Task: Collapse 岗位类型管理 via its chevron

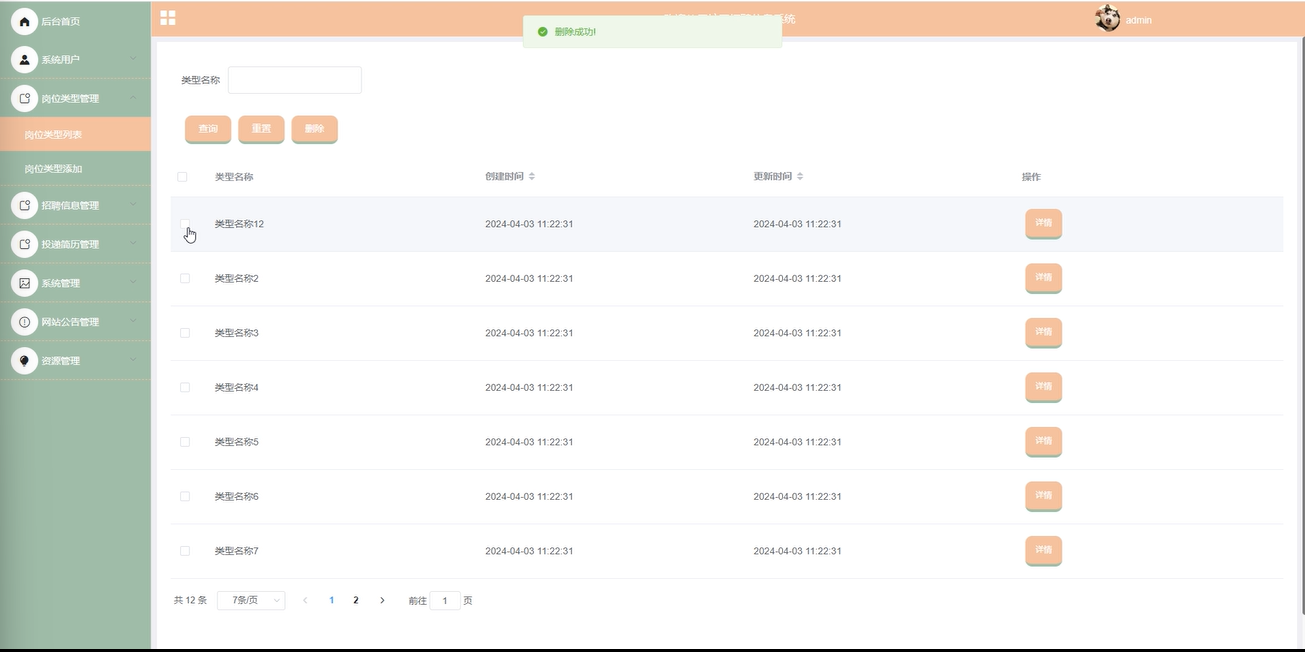Action: [133, 98]
